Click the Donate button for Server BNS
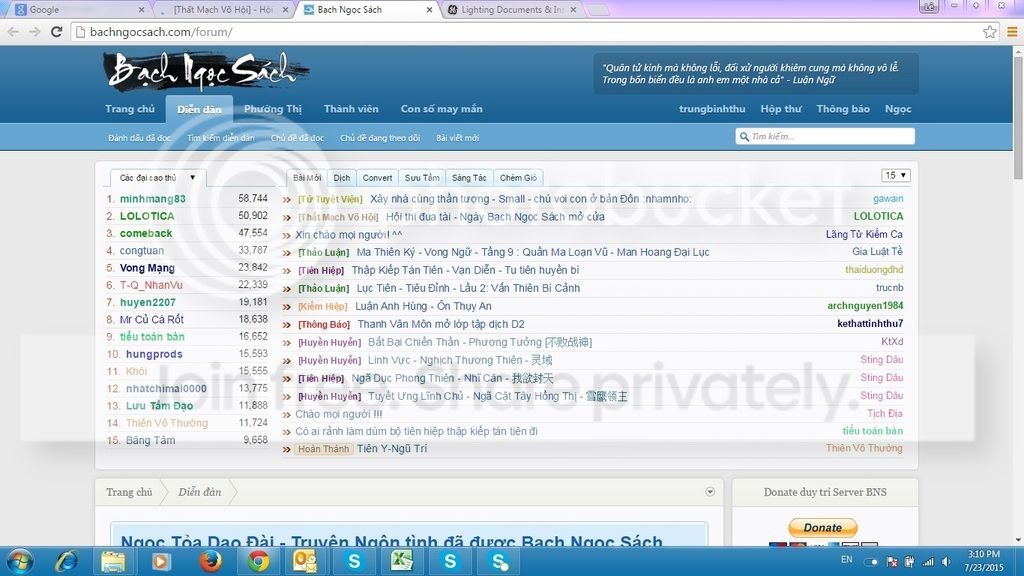 tap(822, 527)
